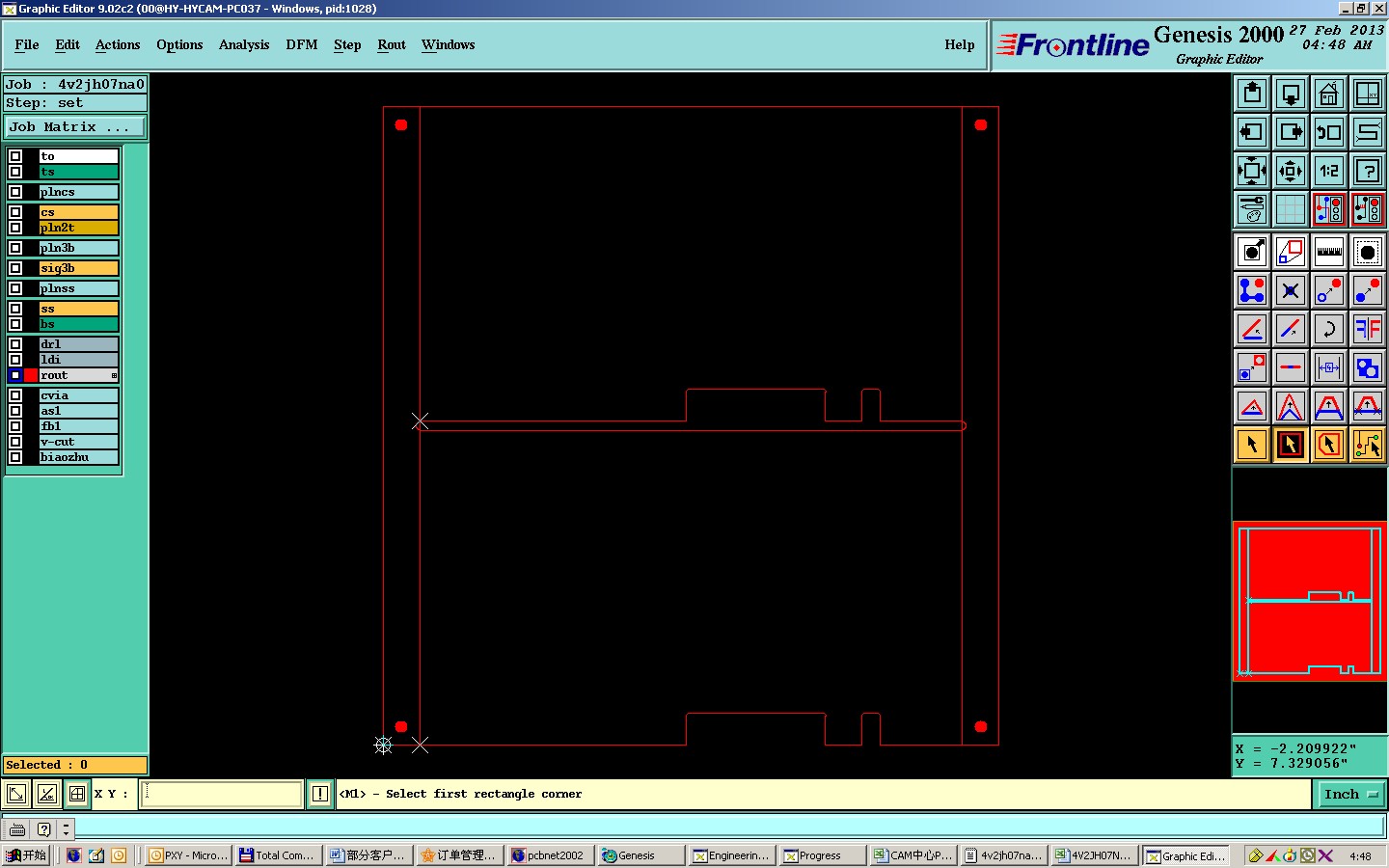Image resolution: width=1389 pixels, height=868 pixels.
Task: Click the mirror F icon
Action: [1368, 329]
